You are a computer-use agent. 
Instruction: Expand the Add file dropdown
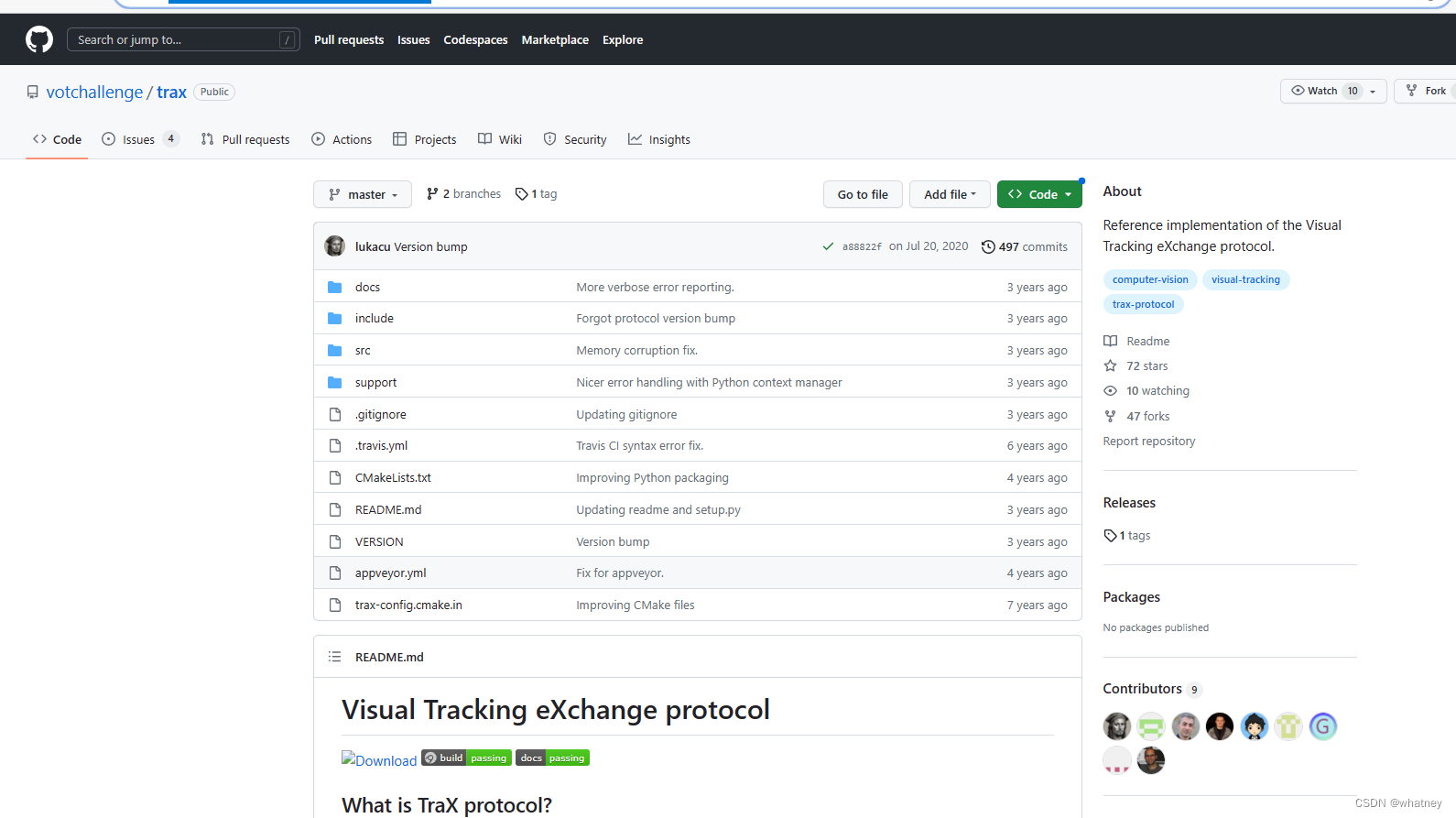click(x=950, y=194)
